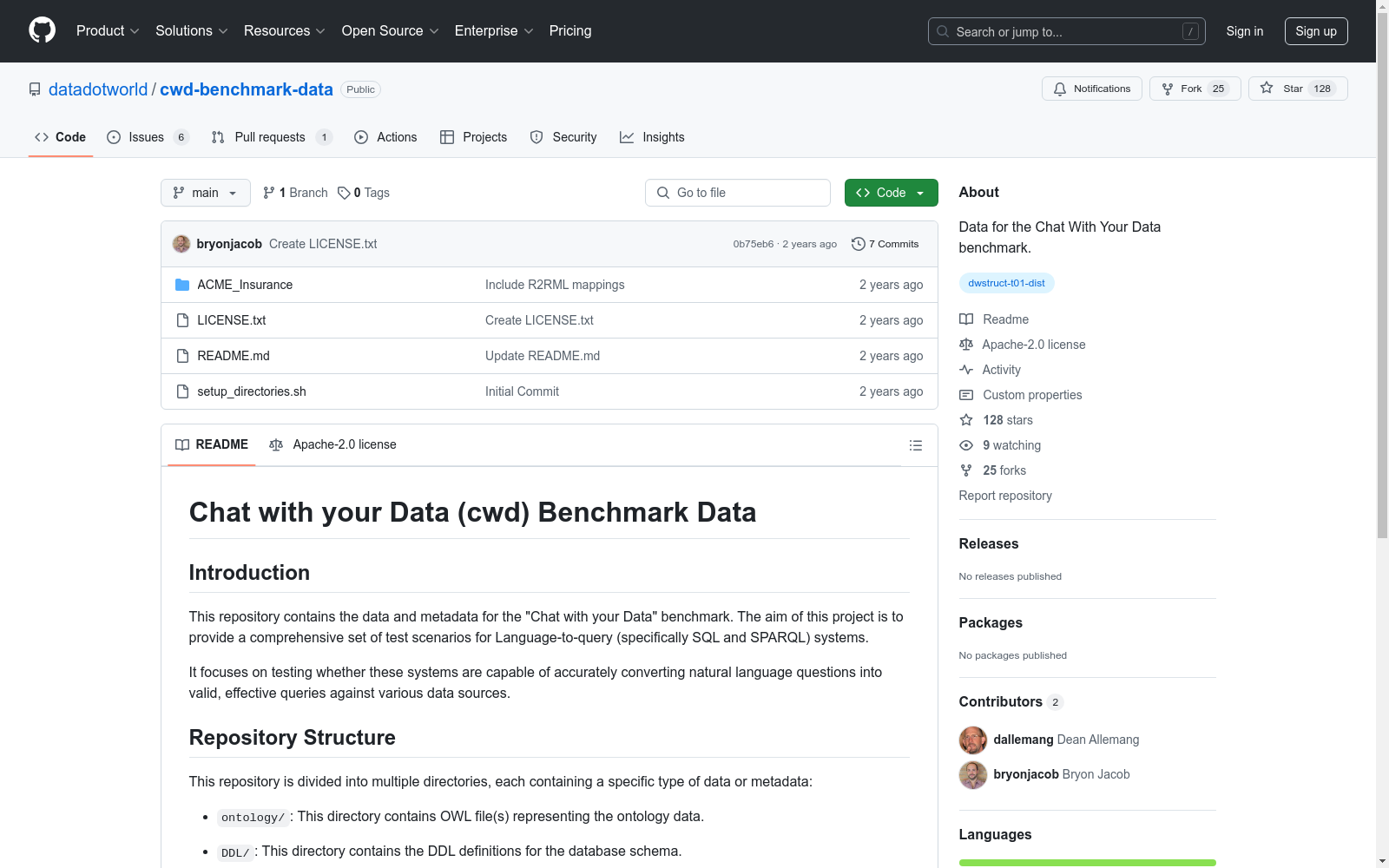Open the Update README.md commit

(543, 356)
